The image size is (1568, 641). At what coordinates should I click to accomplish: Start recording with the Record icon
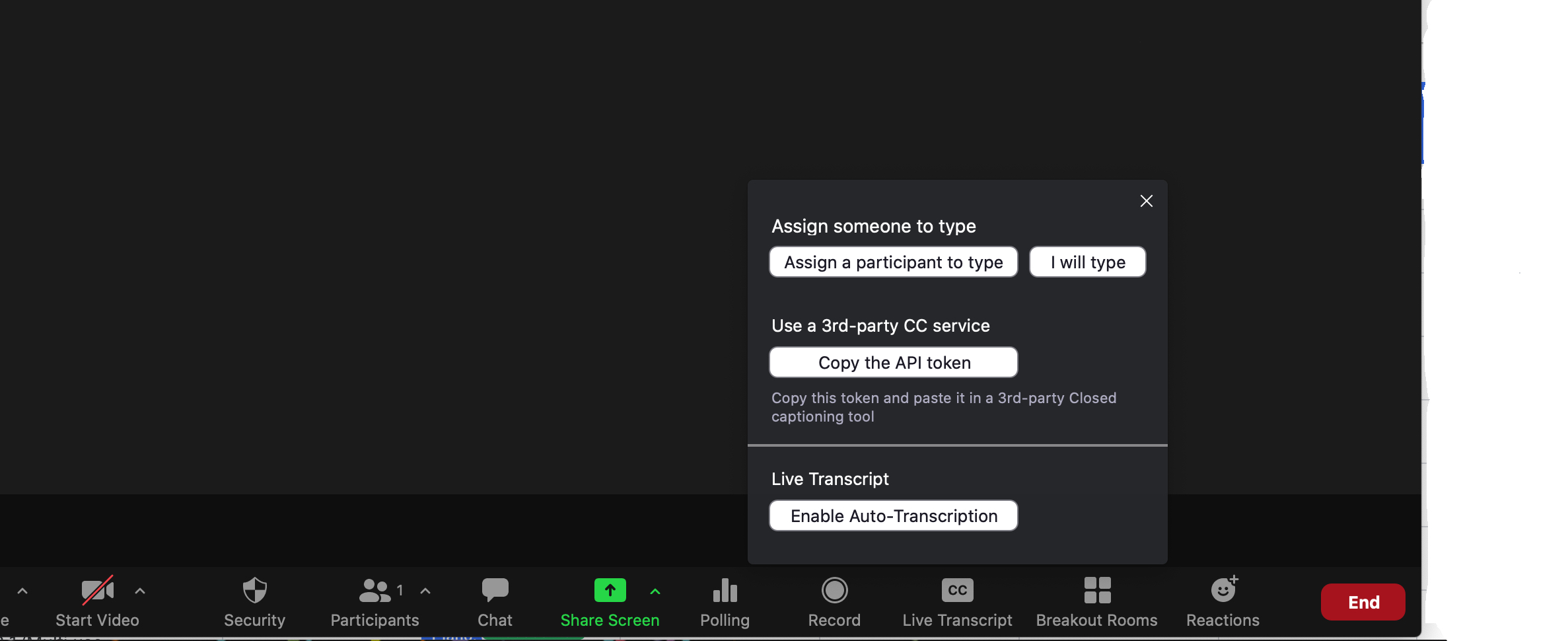pyautogui.click(x=834, y=590)
